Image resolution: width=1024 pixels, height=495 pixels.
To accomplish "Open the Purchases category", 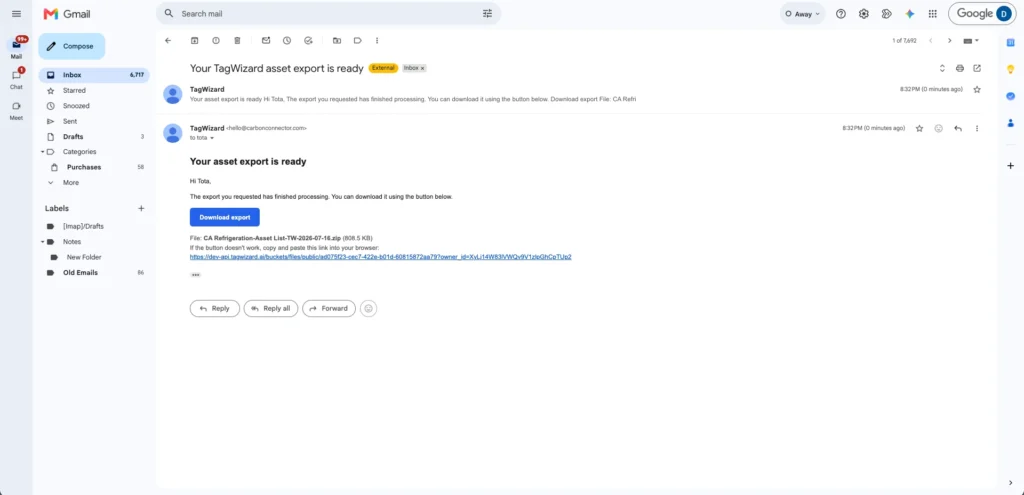I will (x=94, y=167).
